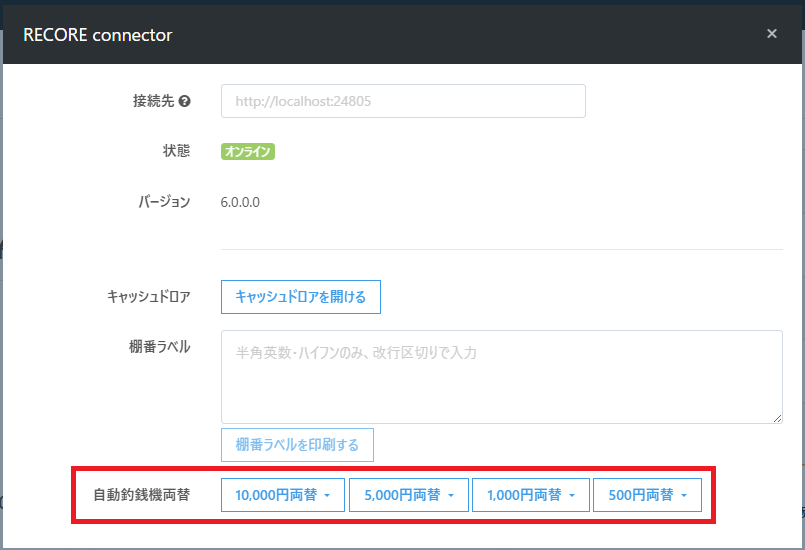This screenshot has height=550, width=805.
Task: Open the 500円両替 dropdown
Action: click(647, 495)
